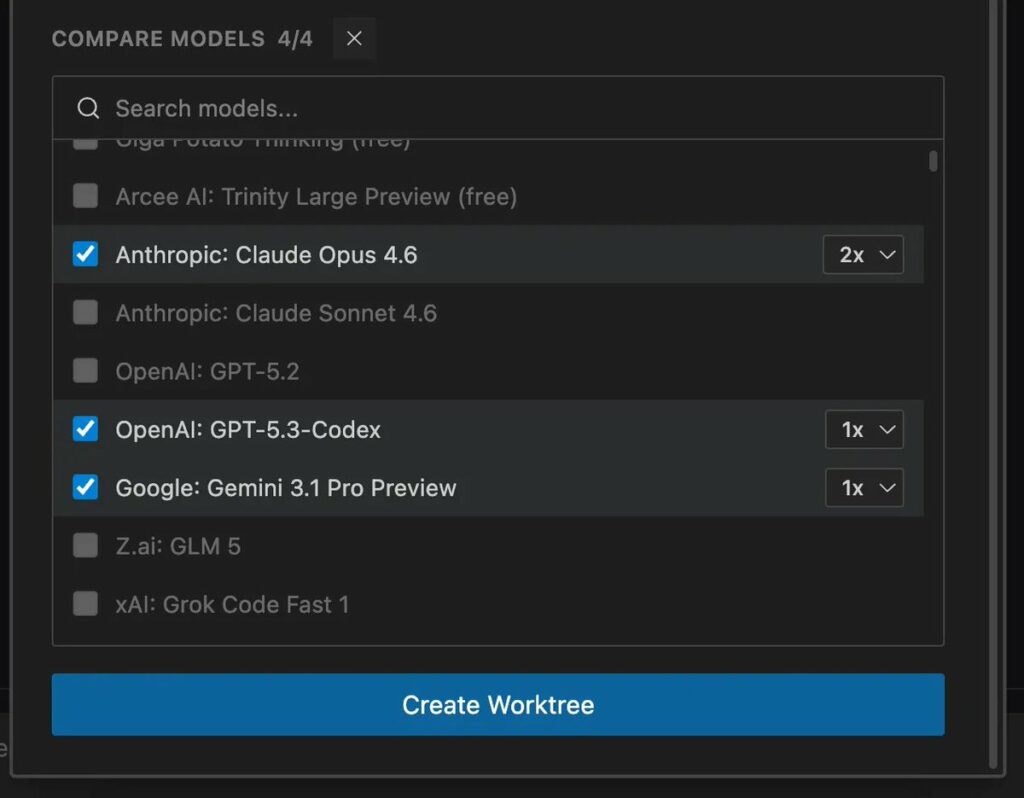
Task: Check the xAI Grok Code Fast 1 box
Action: [86, 604]
